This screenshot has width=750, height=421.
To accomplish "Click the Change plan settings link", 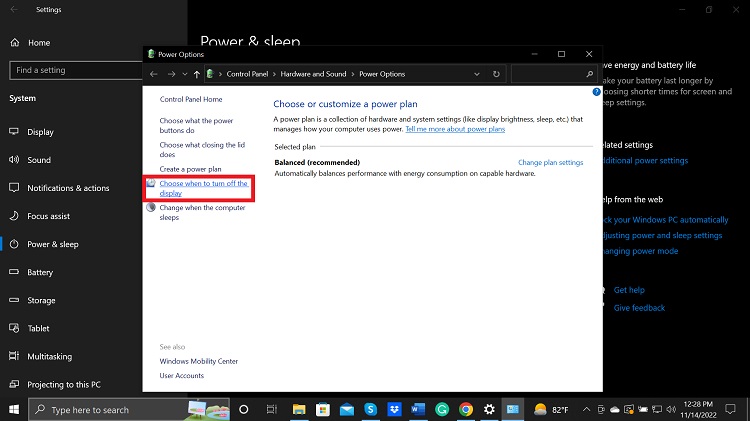I will click(550, 162).
